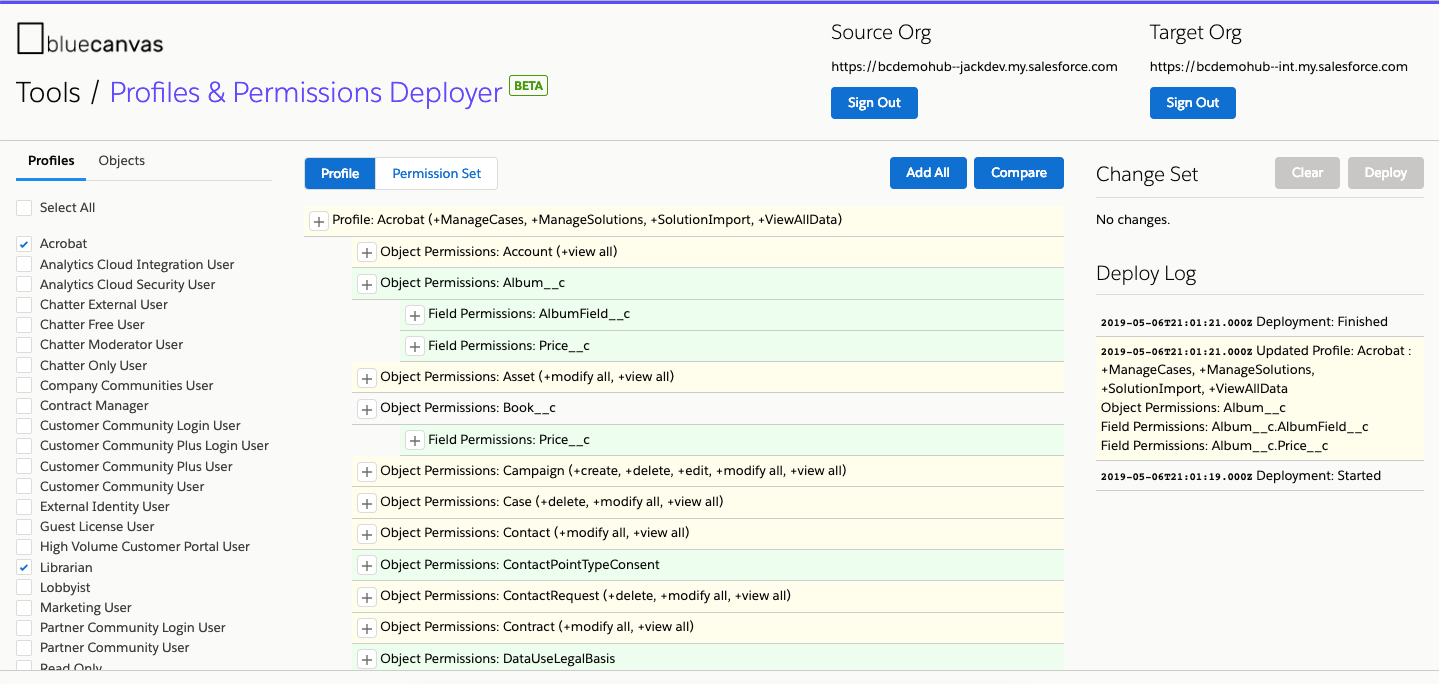Click the bluecanvas logo
This screenshot has height=684, width=1439.
[90, 40]
